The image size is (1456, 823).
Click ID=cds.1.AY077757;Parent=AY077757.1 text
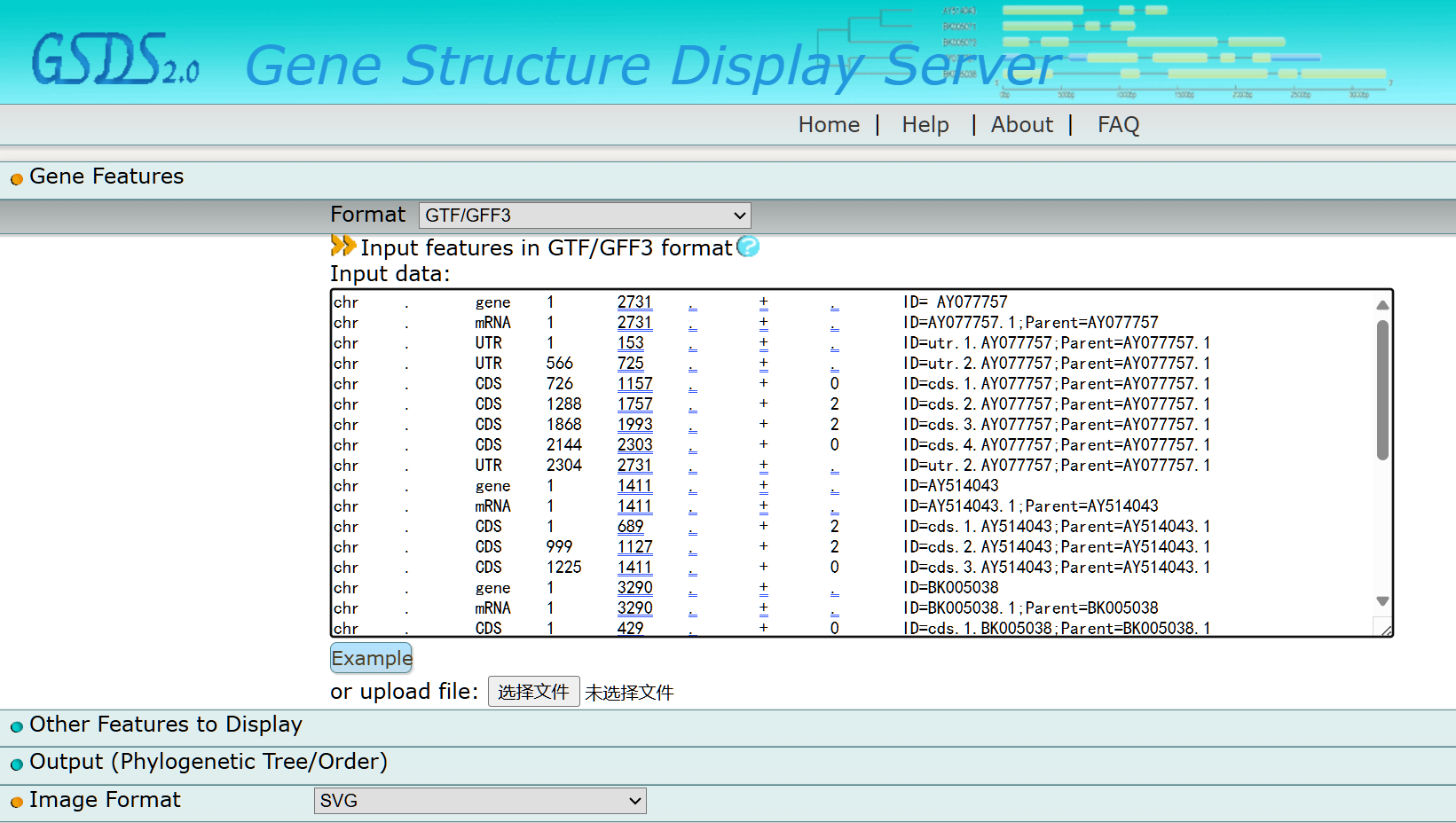click(1057, 384)
